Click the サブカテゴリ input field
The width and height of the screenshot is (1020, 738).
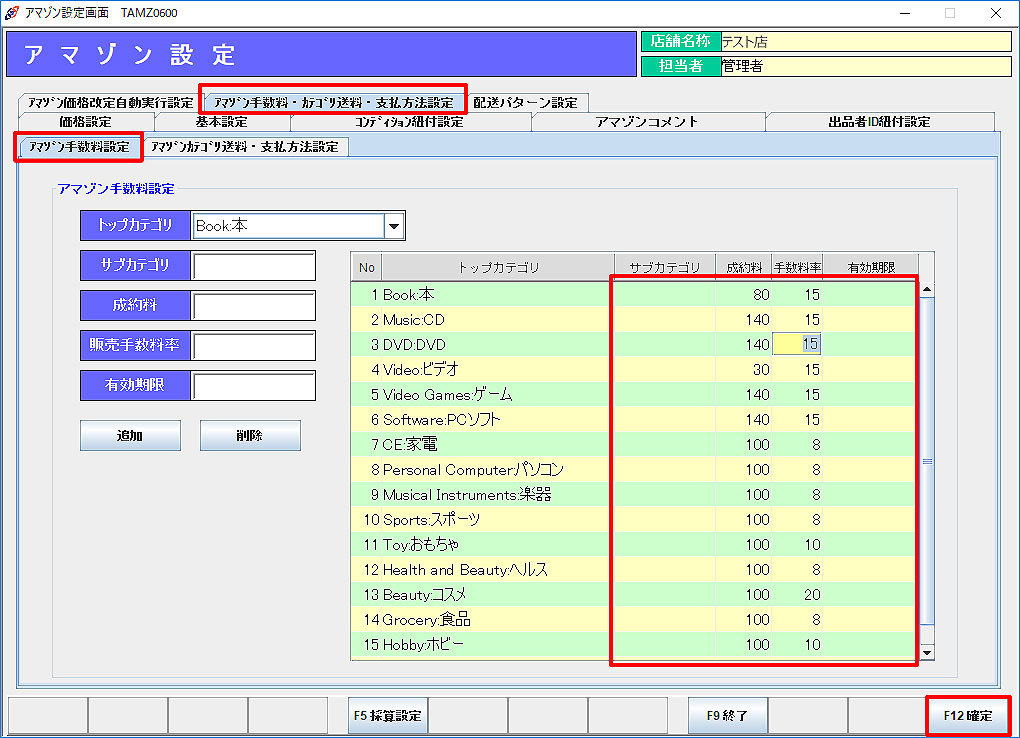tap(254, 266)
